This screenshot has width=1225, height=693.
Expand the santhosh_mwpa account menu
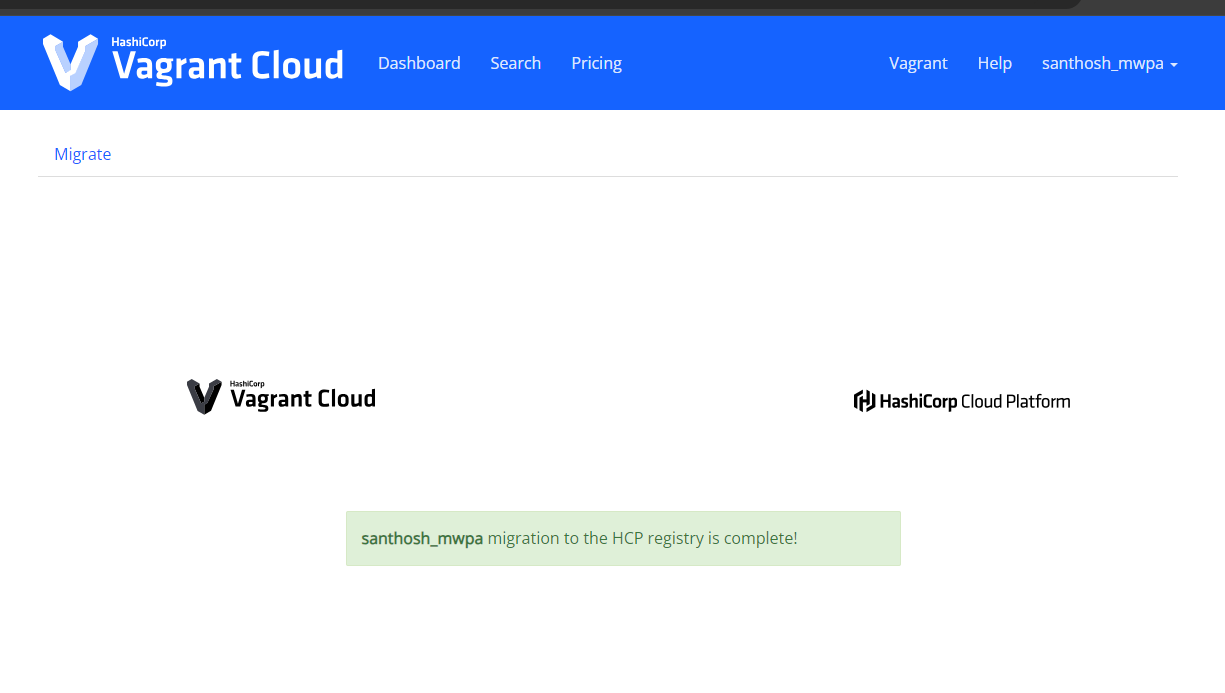1102,63
